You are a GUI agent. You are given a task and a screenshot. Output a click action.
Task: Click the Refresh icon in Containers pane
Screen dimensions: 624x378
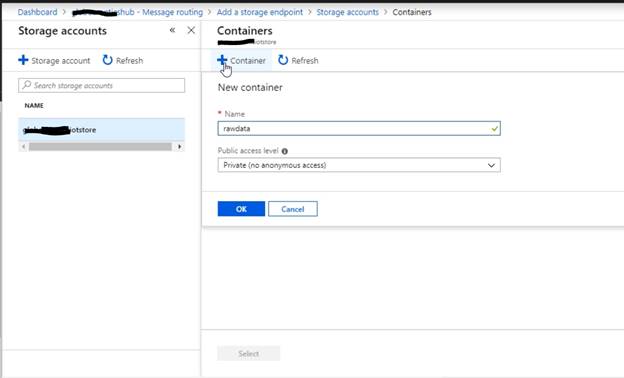click(x=283, y=60)
